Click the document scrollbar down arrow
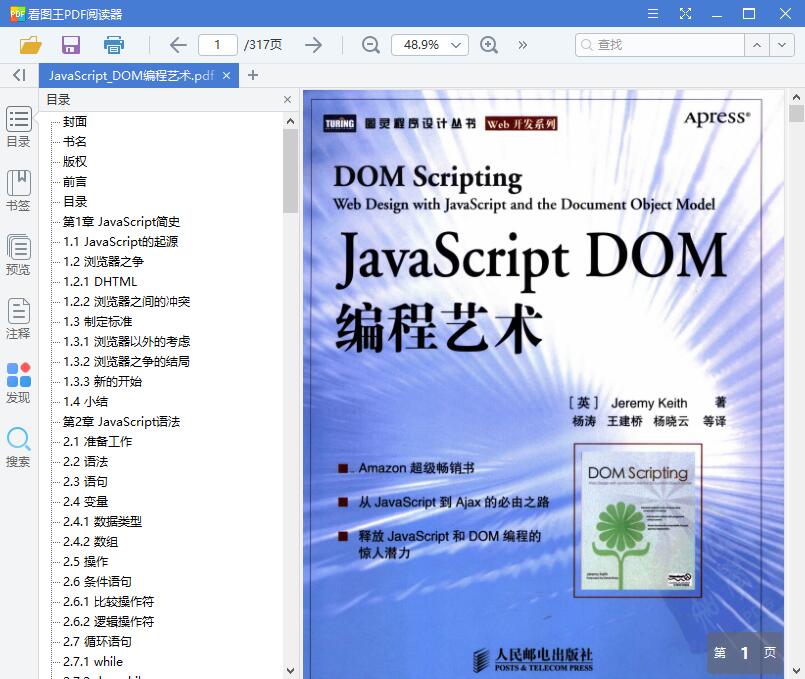 pyautogui.click(x=796, y=670)
